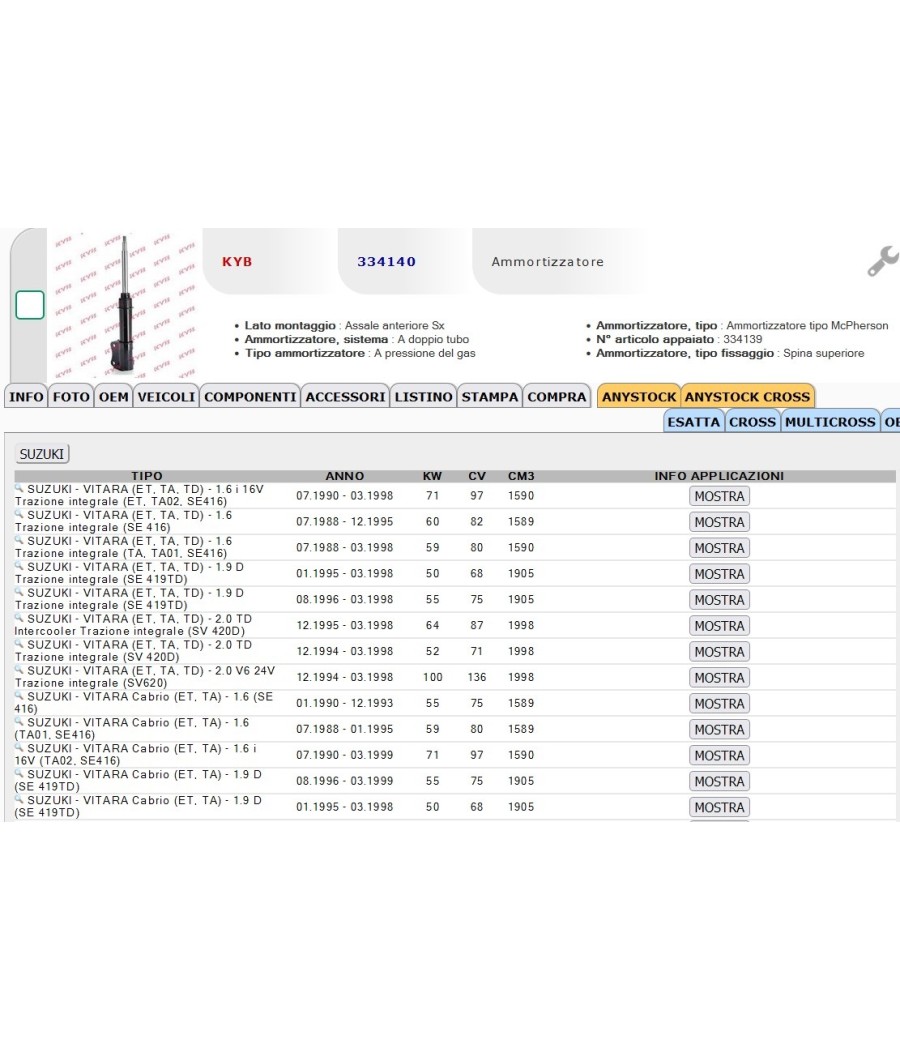
Task: Click MOSTRA for Vitara 2.0 TD 52 kW
Action: (x=719, y=652)
